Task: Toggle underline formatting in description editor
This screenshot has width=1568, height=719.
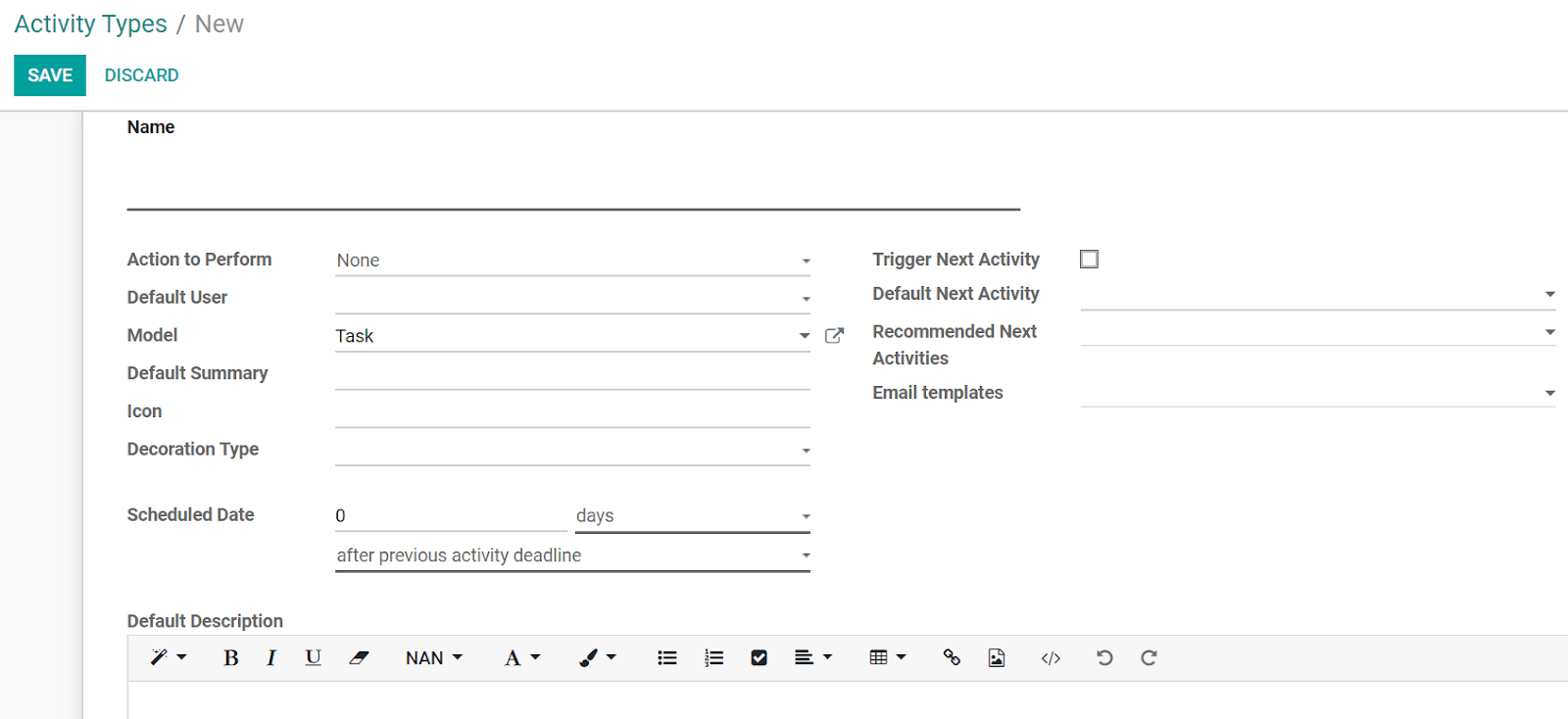Action: [313, 658]
